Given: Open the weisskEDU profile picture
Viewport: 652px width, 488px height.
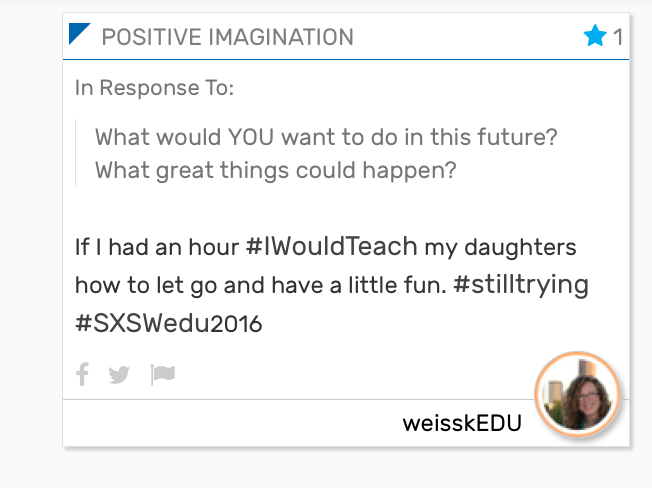Looking at the screenshot, I should point(578,394).
